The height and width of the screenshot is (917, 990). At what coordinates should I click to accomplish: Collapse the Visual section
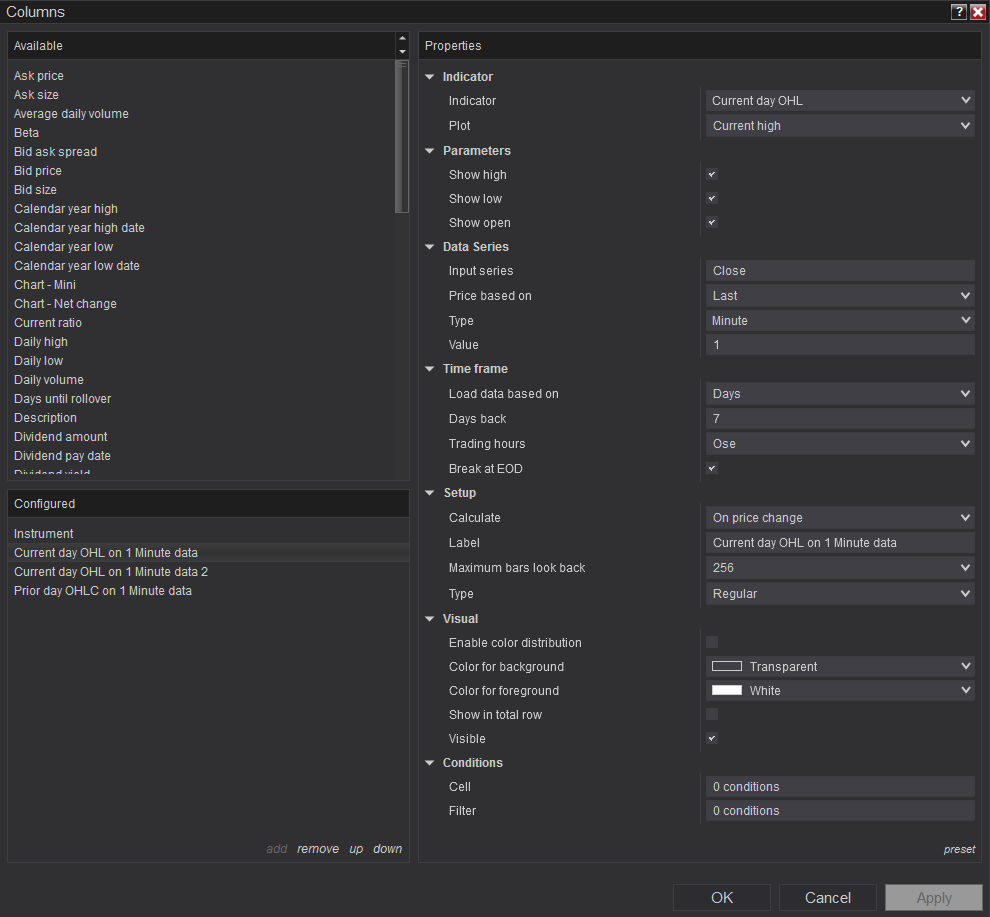[x=430, y=619]
